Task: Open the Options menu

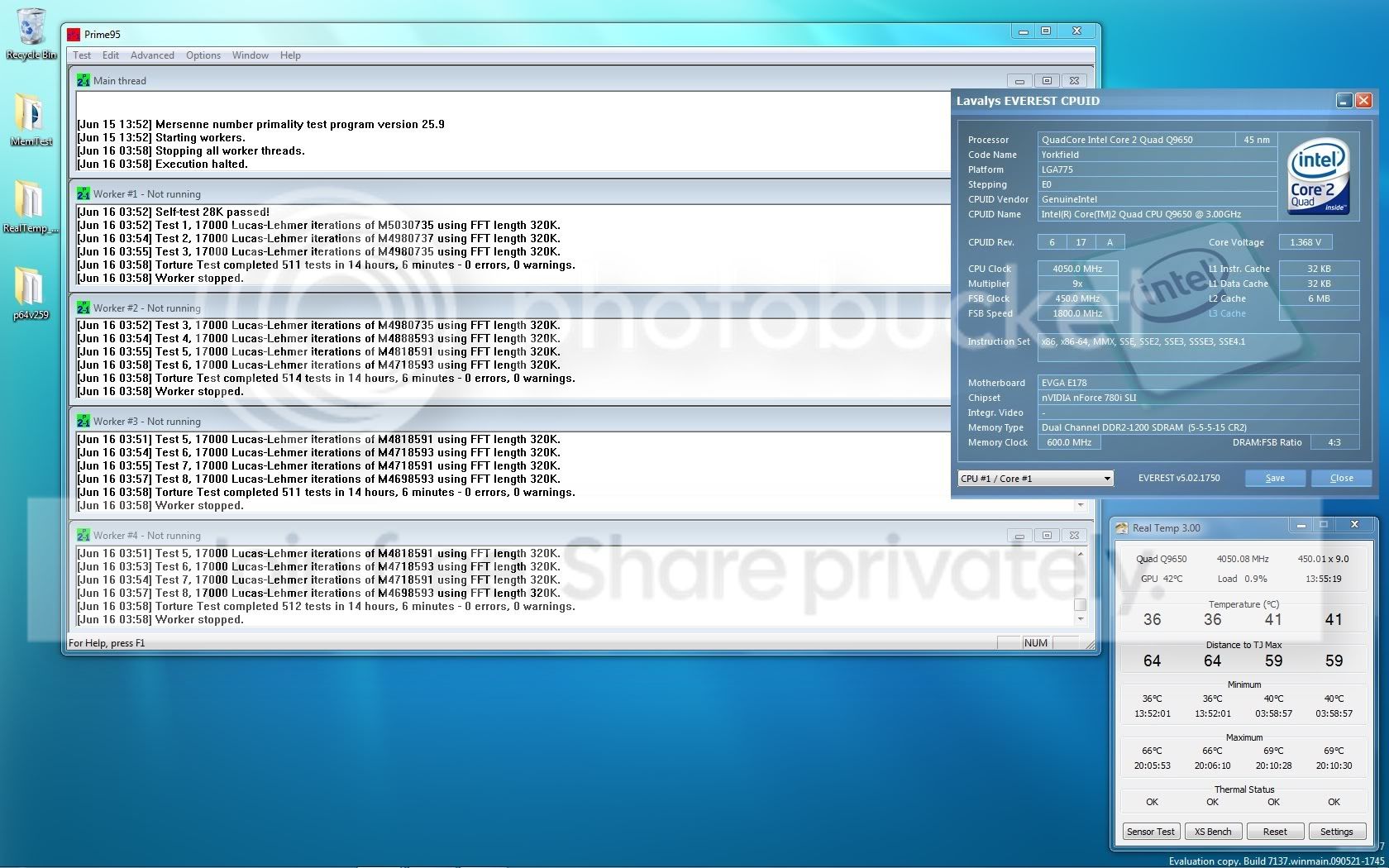Action: coord(203,55)
